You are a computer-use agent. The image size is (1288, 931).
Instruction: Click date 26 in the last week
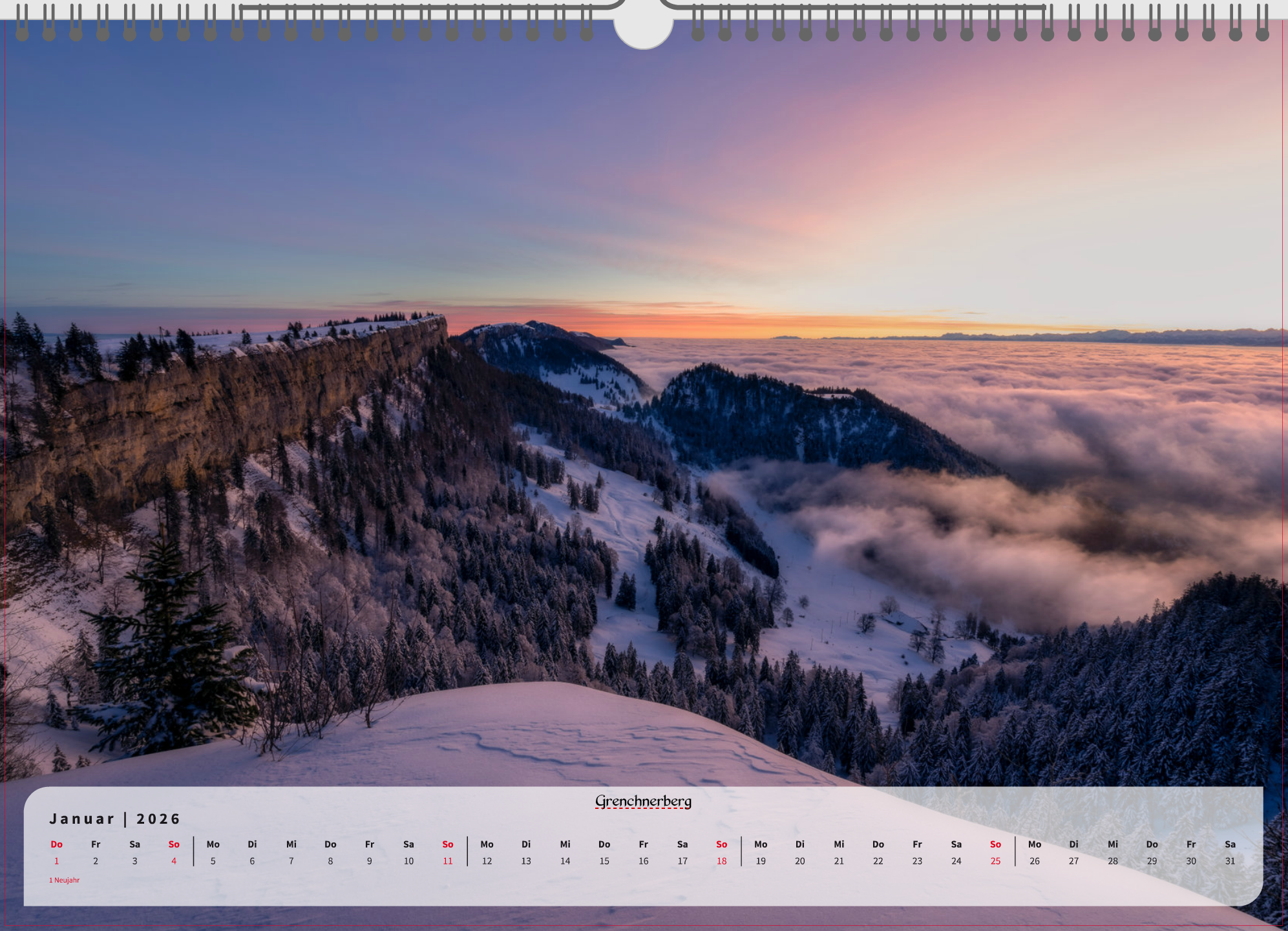(x=1035, y=861)
